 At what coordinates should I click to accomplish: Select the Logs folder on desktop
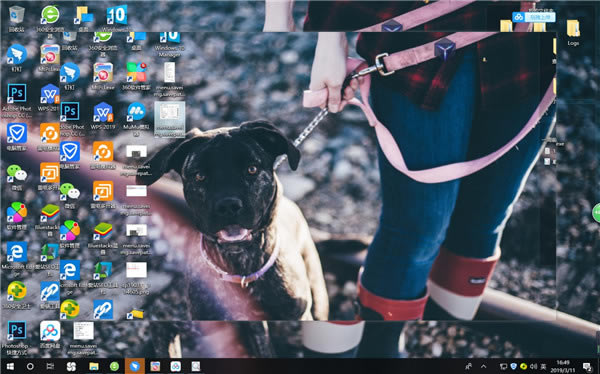point(573,32)
